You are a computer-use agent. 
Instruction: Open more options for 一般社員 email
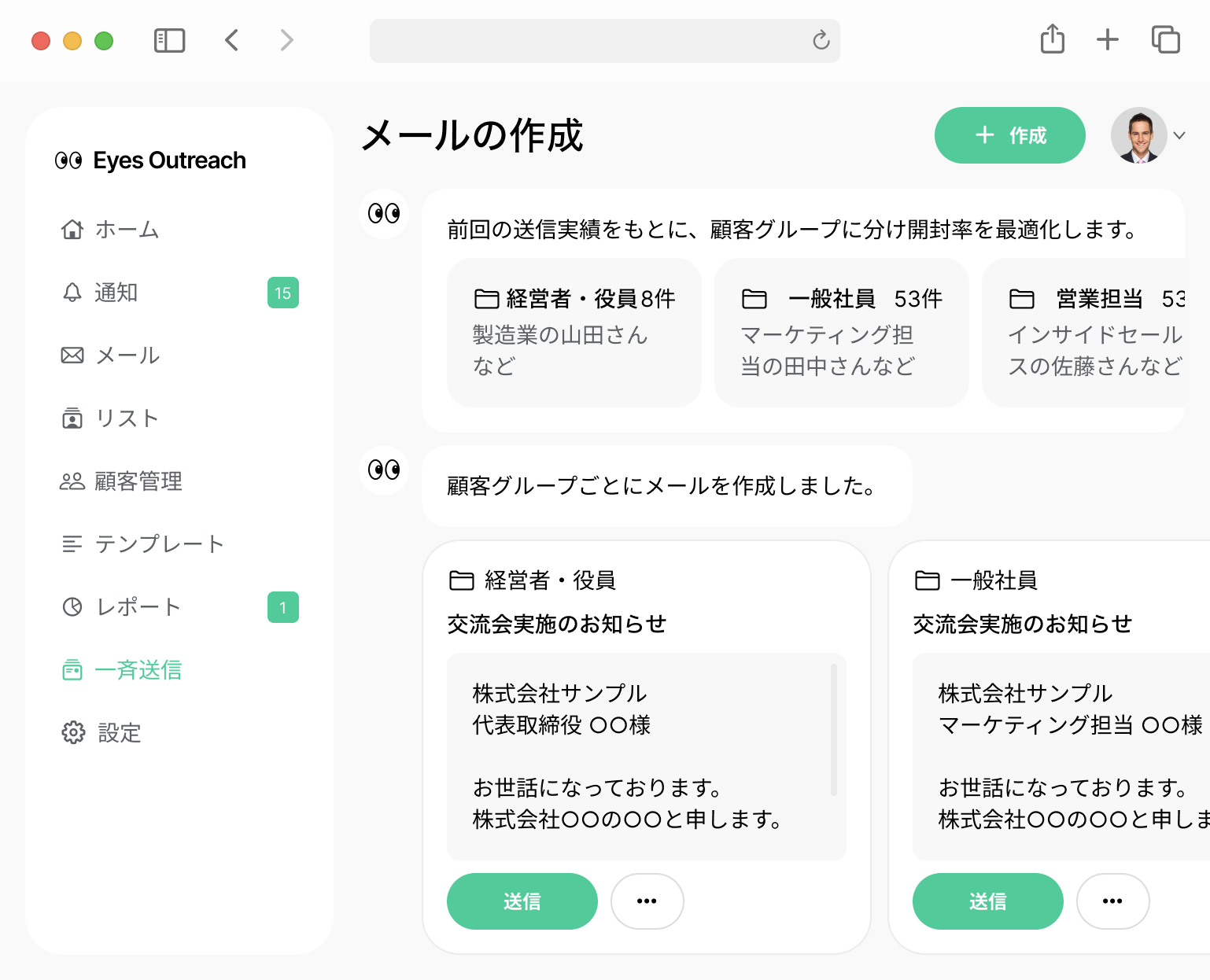click(x=1112, y=901)
